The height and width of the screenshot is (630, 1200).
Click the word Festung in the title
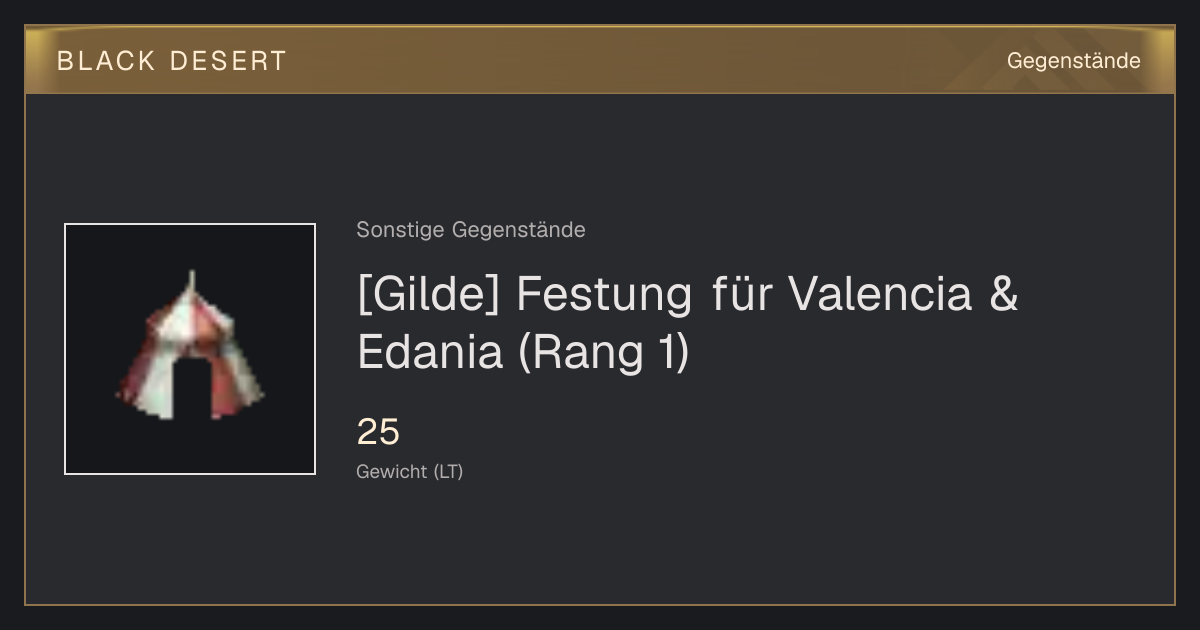click(x=604, y=294)
